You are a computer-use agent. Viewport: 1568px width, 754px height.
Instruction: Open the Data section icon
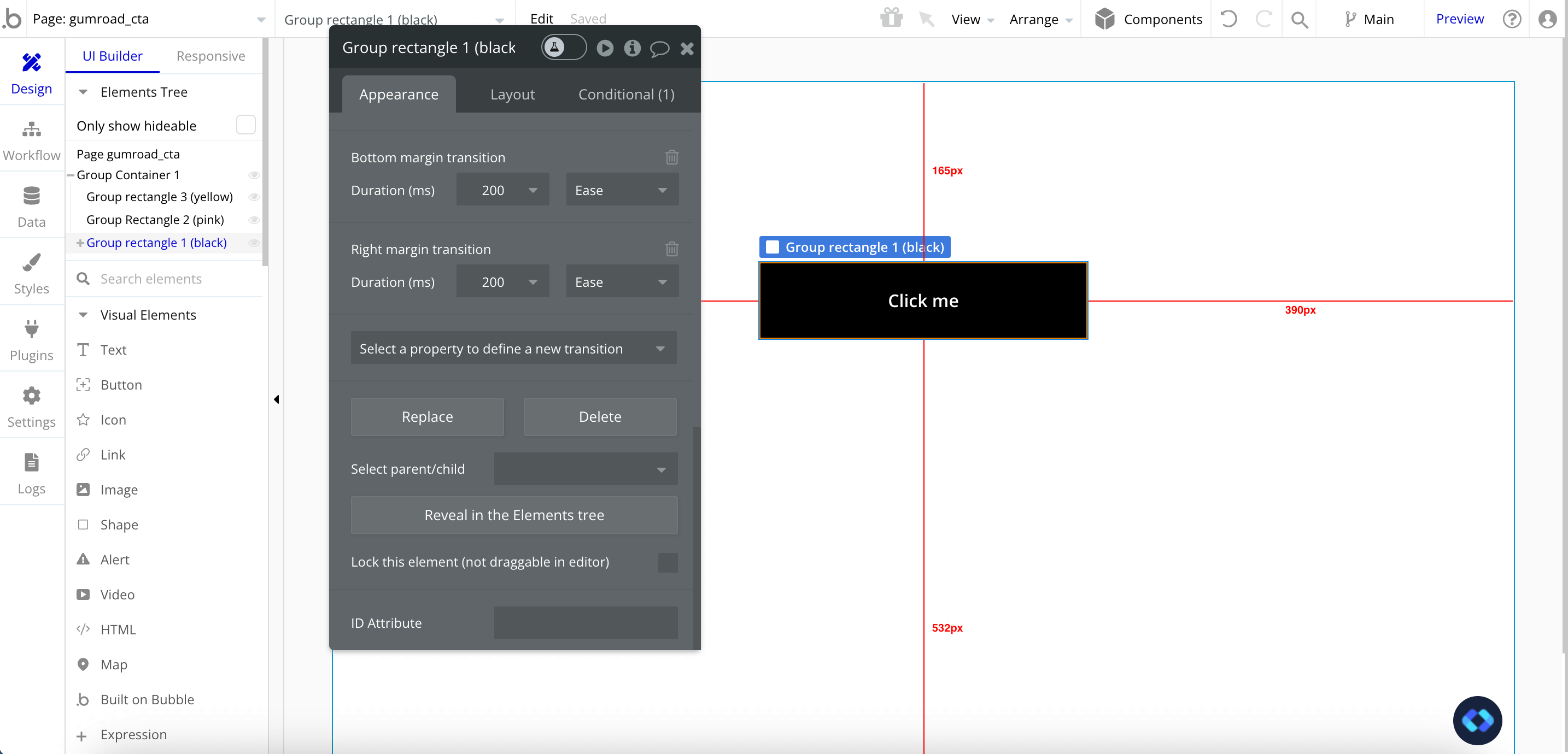click(32, 197)
